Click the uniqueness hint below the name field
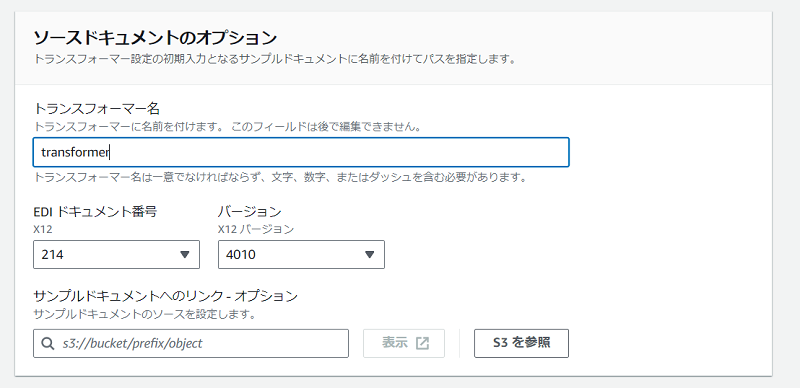The height and width of the screenshot is (388, 800). click(280, 178)
